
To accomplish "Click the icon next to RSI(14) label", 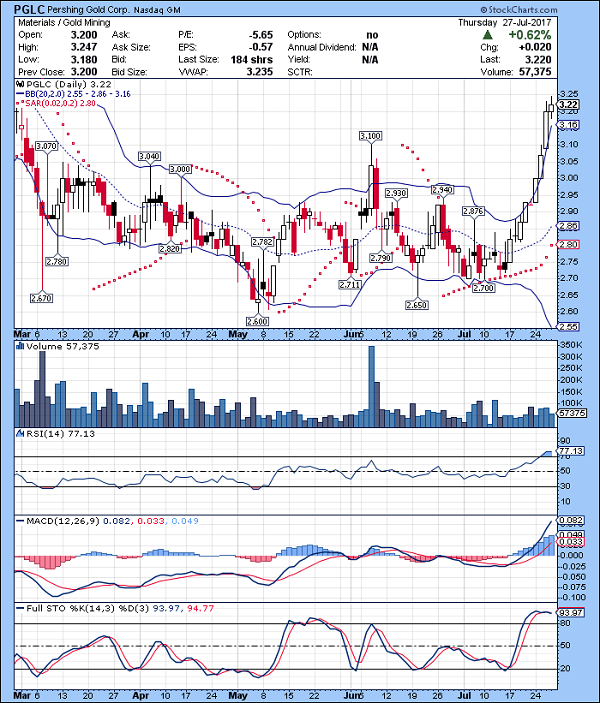I will click(x=20, y=434).
